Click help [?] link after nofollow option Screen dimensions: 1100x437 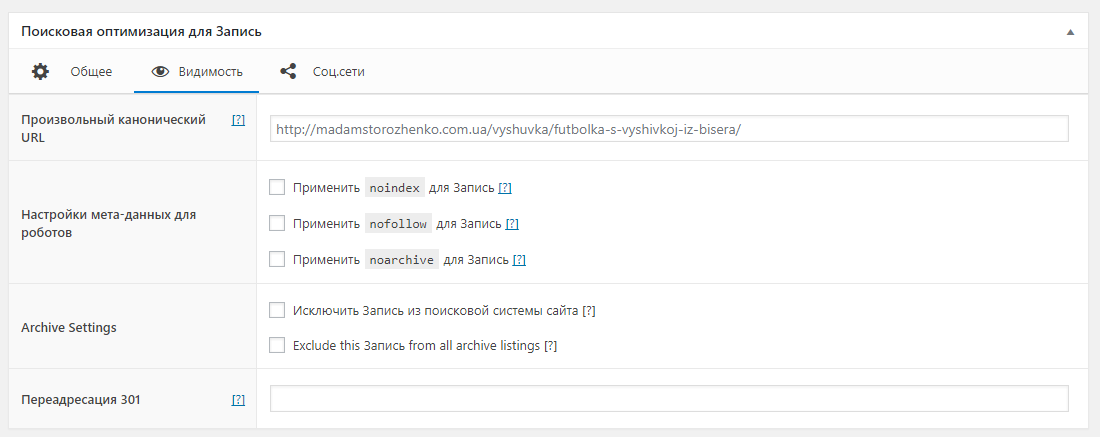pos(512,224)
